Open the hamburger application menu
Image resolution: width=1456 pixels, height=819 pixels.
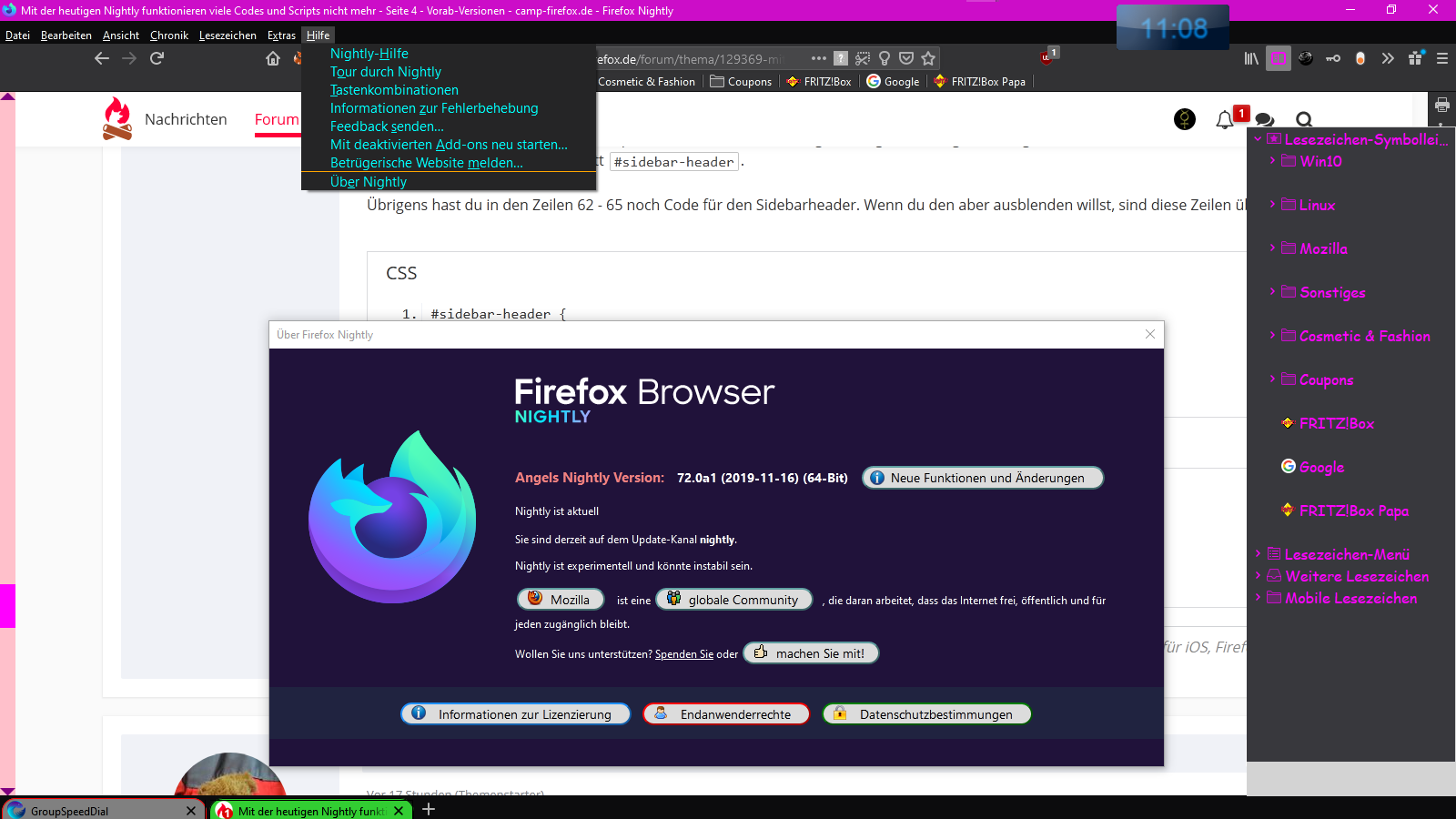1442,58
